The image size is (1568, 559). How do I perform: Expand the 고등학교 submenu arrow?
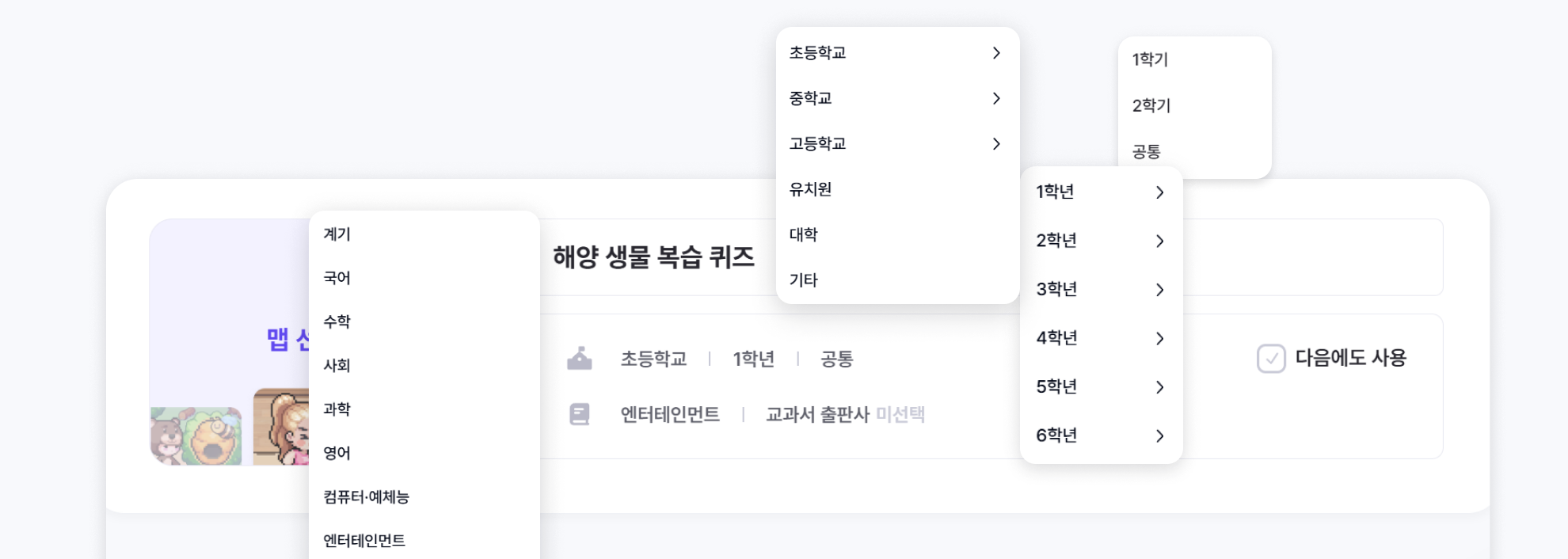[x=996, y=144]
